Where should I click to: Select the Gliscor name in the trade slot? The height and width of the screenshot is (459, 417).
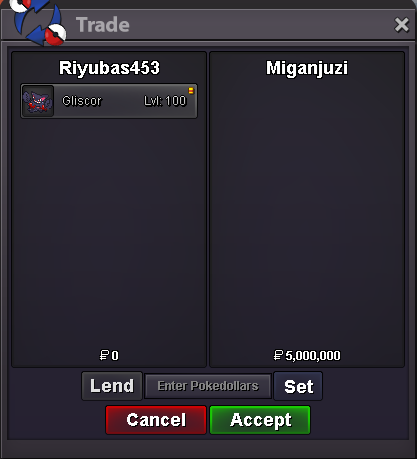pos(82,101)
